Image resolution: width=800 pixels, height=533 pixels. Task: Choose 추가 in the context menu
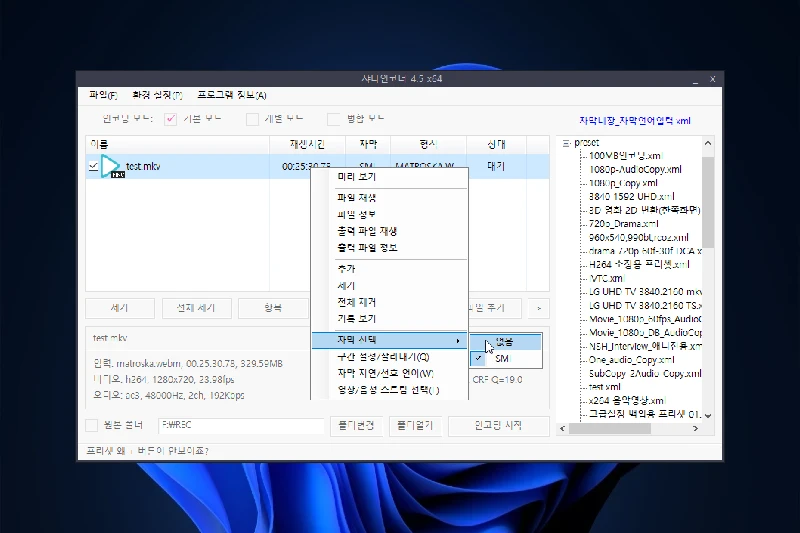point(390,268)
